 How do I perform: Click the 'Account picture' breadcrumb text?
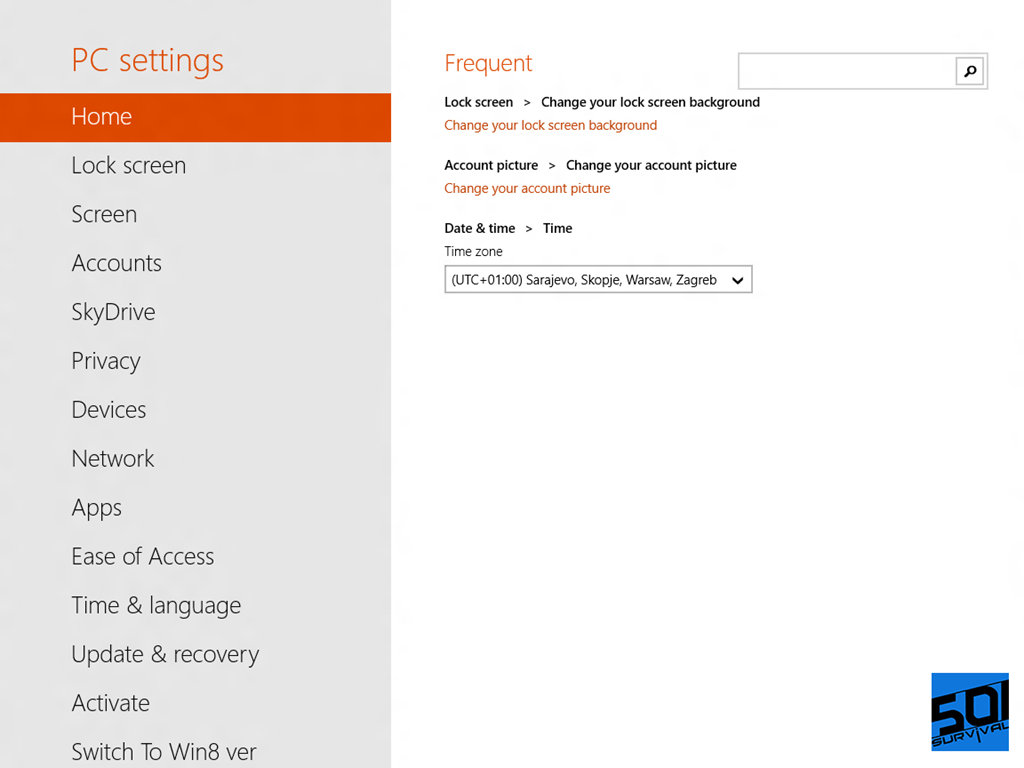coord(491,166)
